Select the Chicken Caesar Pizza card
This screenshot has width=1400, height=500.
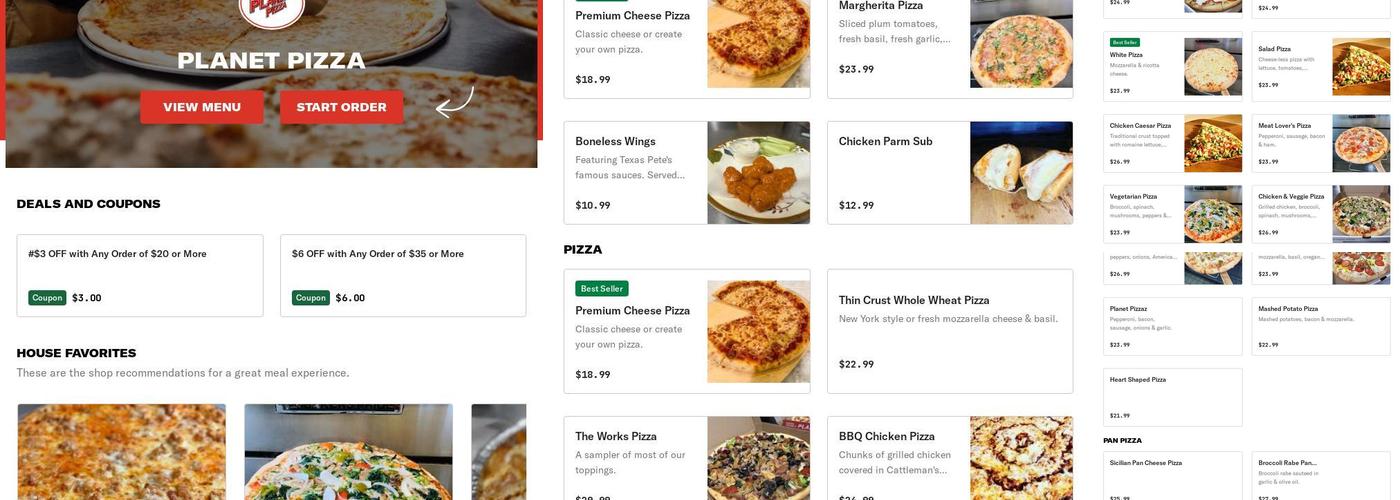point(1173,143)
